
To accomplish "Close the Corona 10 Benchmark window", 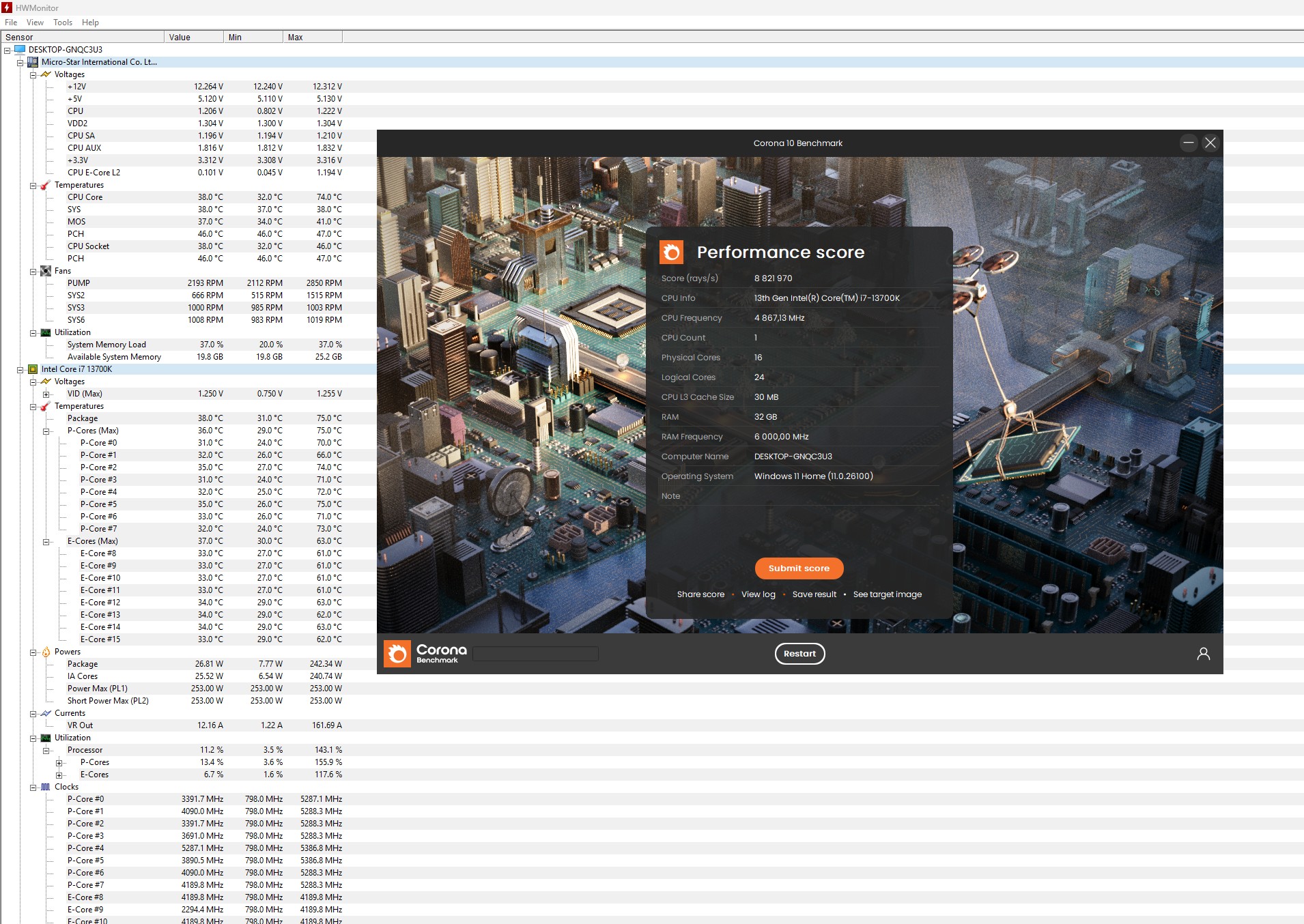I will [1210, 143].
